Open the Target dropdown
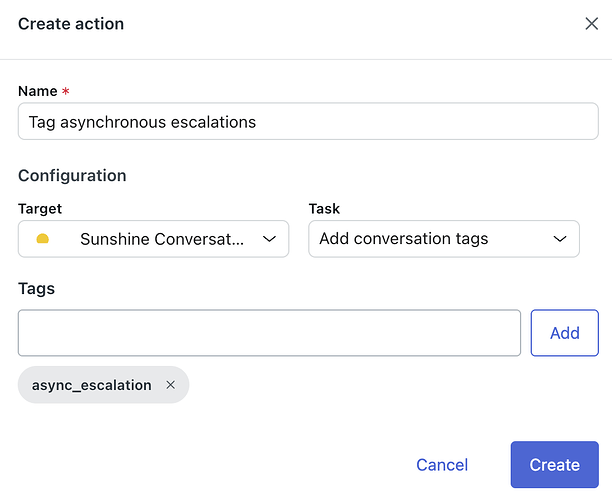Viewport: 612px width, 500px height. (x=153, y=239)
